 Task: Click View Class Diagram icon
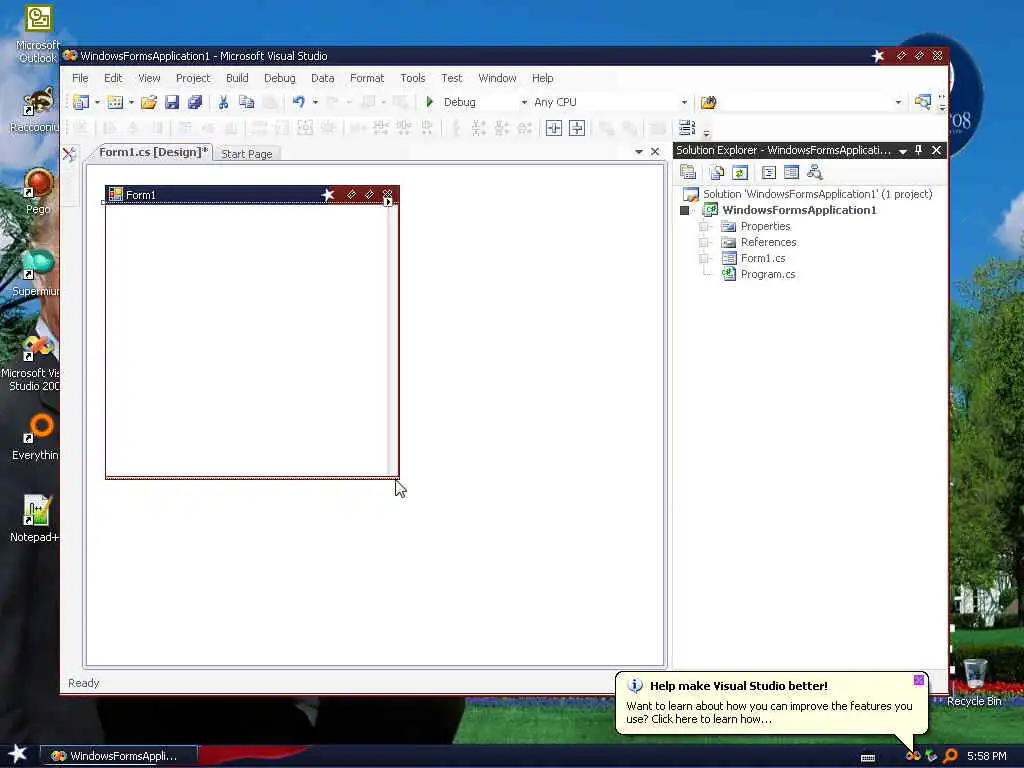pyautogui.click(x=814, y=172)
